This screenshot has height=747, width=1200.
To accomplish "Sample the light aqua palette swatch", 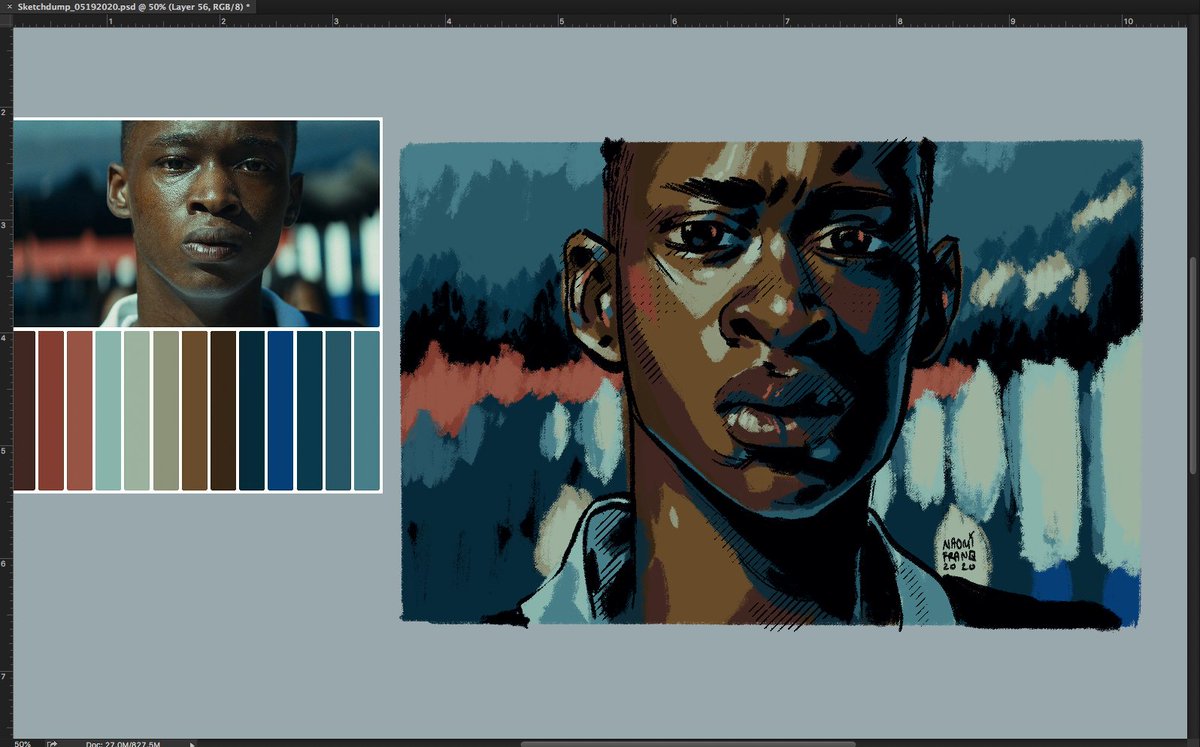I will (x=108, y=411).
